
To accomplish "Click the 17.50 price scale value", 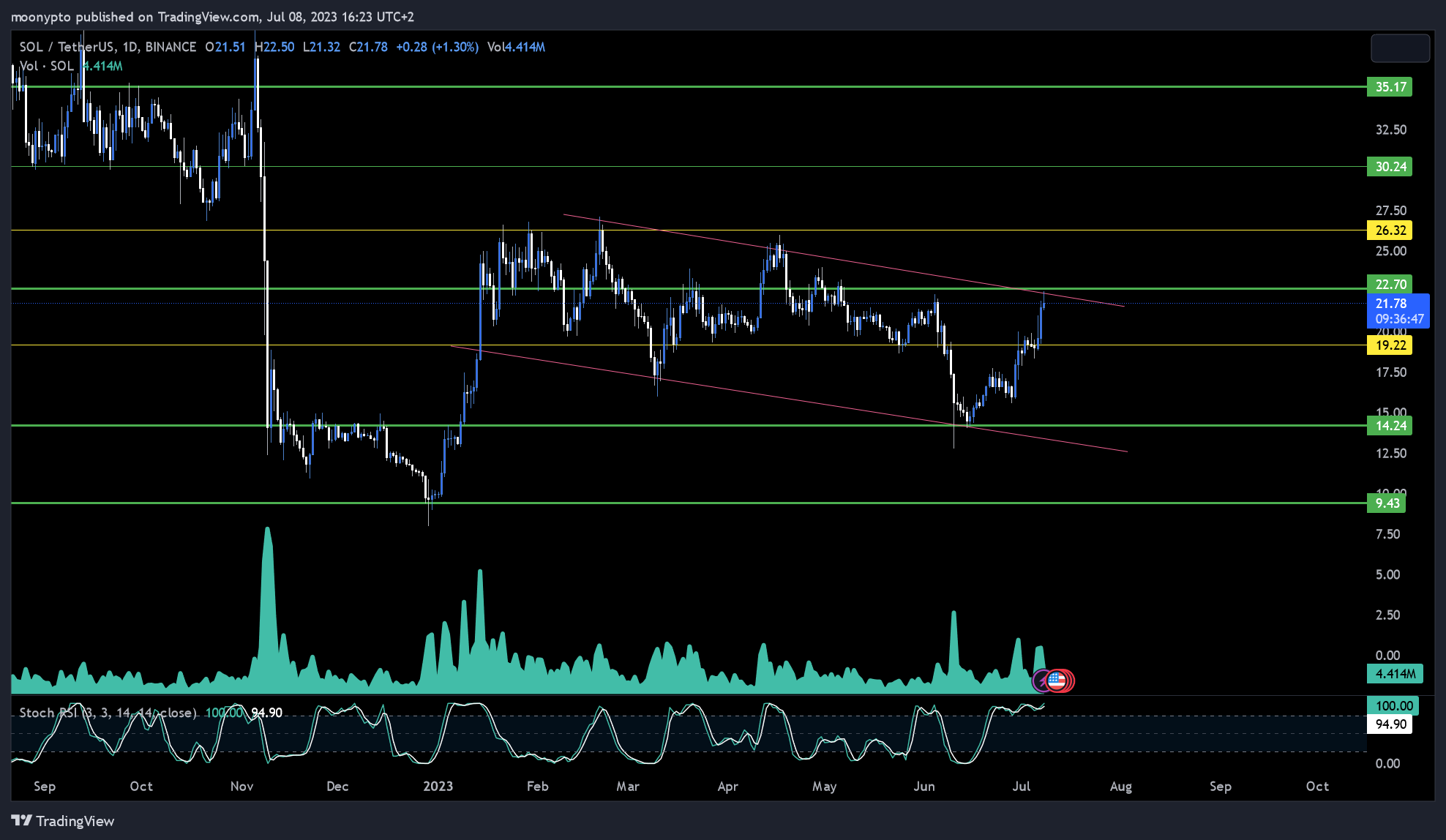I will [1390, 372].
